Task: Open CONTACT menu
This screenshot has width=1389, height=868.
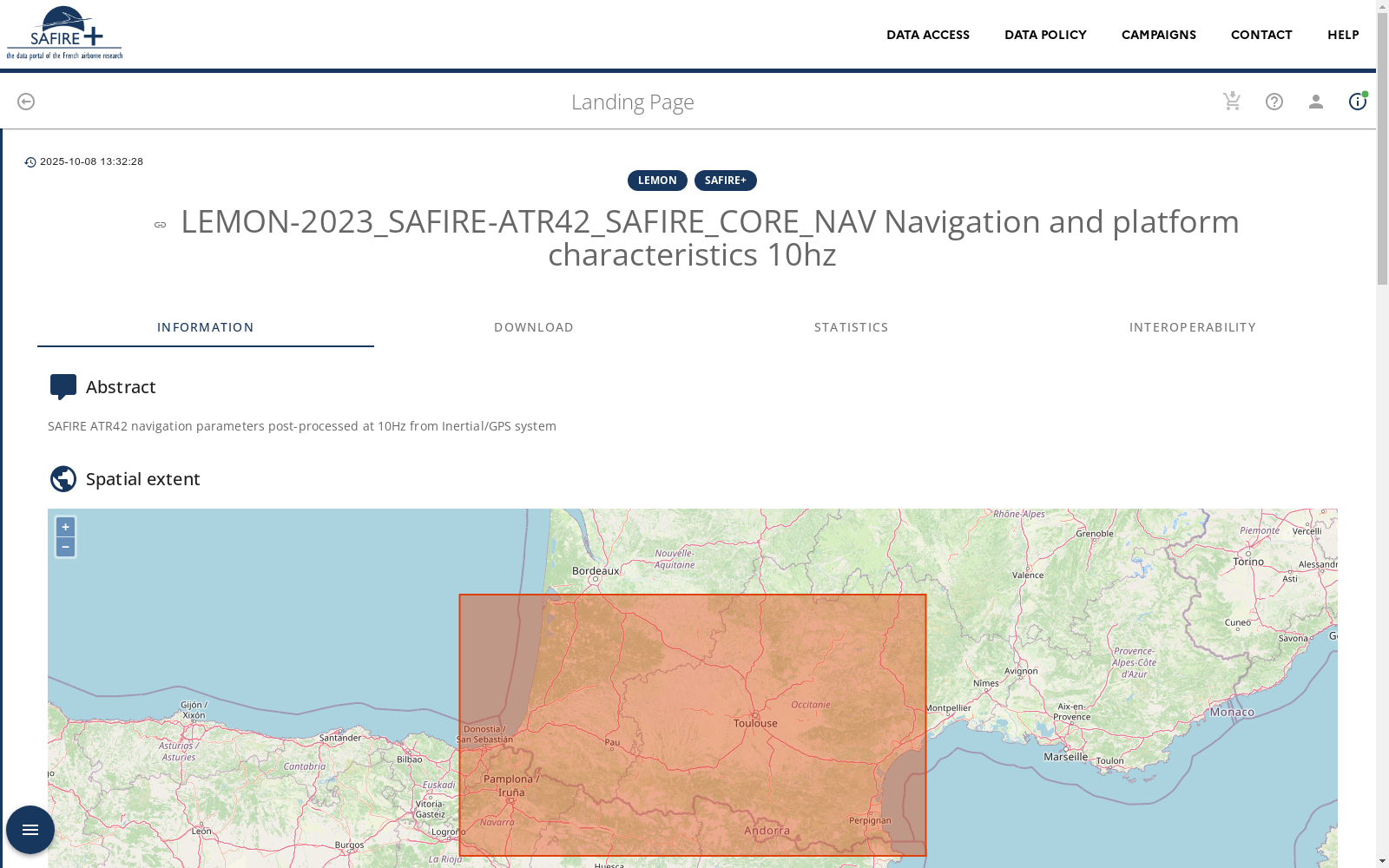Action: point(1261,35)
